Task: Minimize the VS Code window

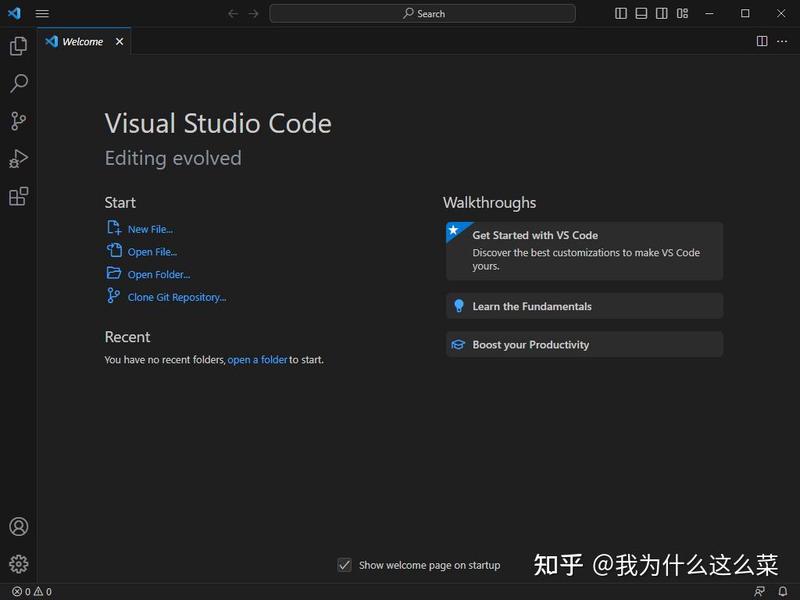Action: (709, 14)
